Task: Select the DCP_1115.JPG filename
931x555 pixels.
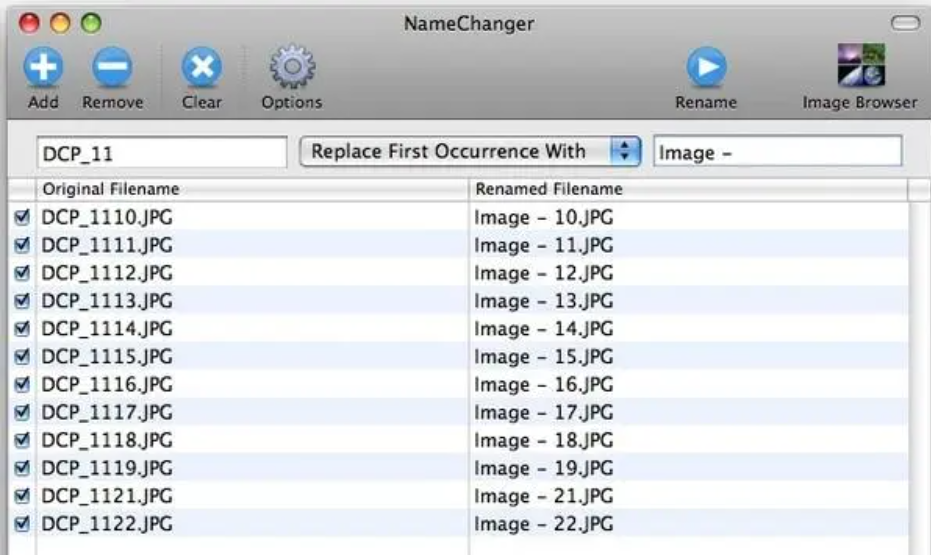Action: 107,357
